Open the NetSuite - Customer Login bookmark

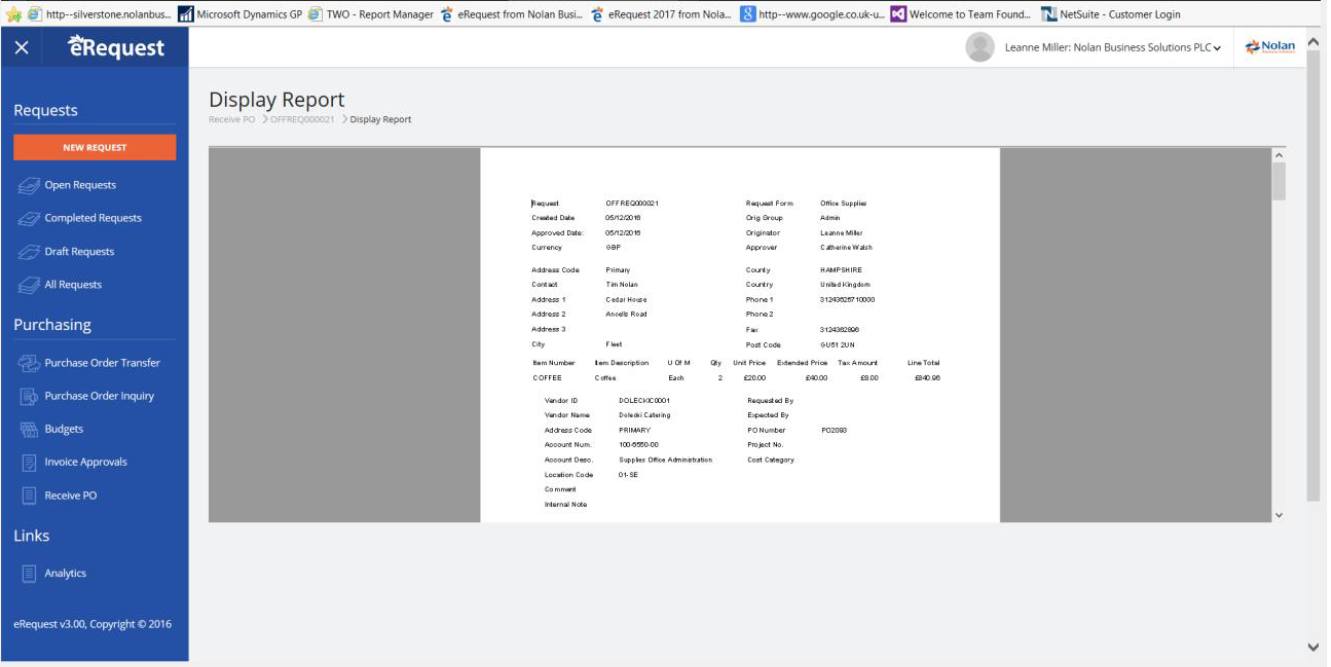click(x=1111, y=14)
